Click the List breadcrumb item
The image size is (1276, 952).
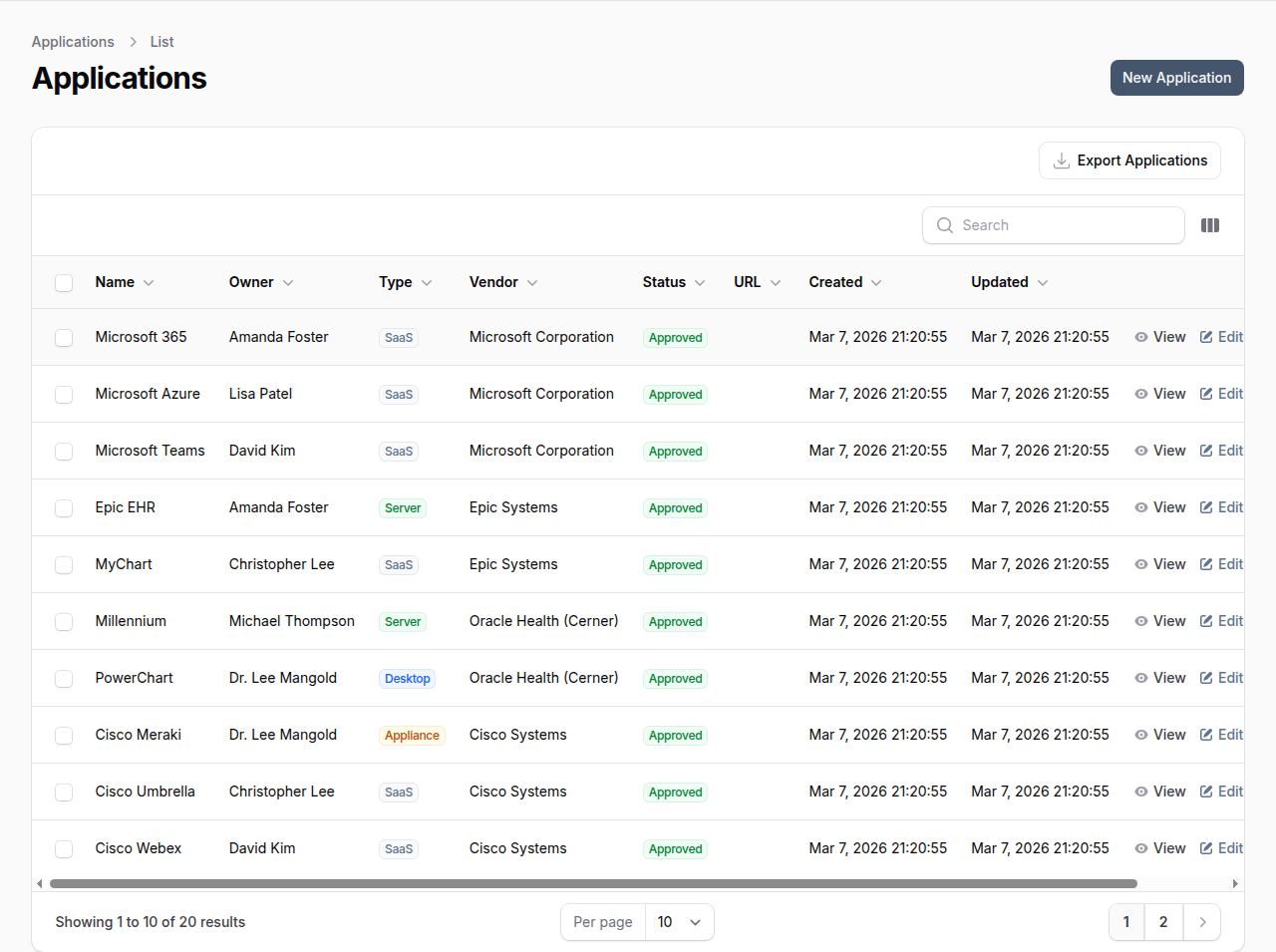tap(161, 42)
